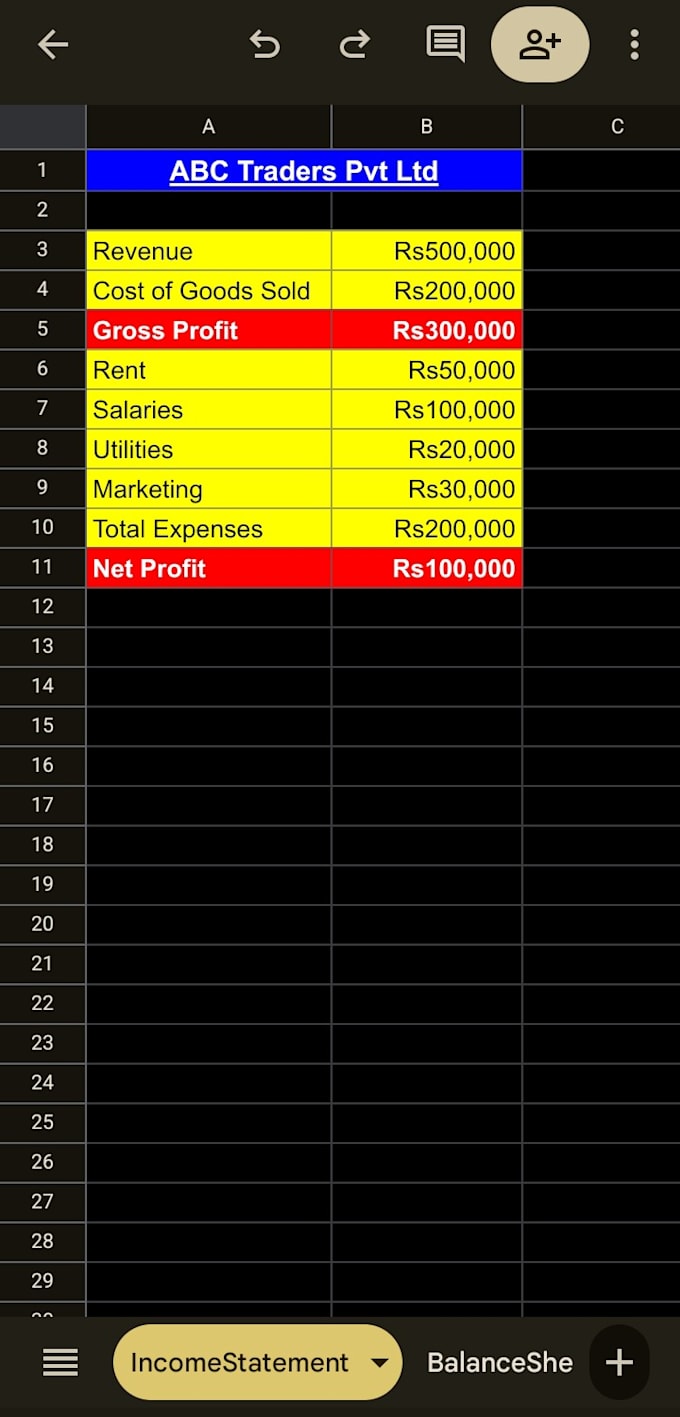Select the Total Expenses Rs200,000 cell

click(x=427, y=528)
